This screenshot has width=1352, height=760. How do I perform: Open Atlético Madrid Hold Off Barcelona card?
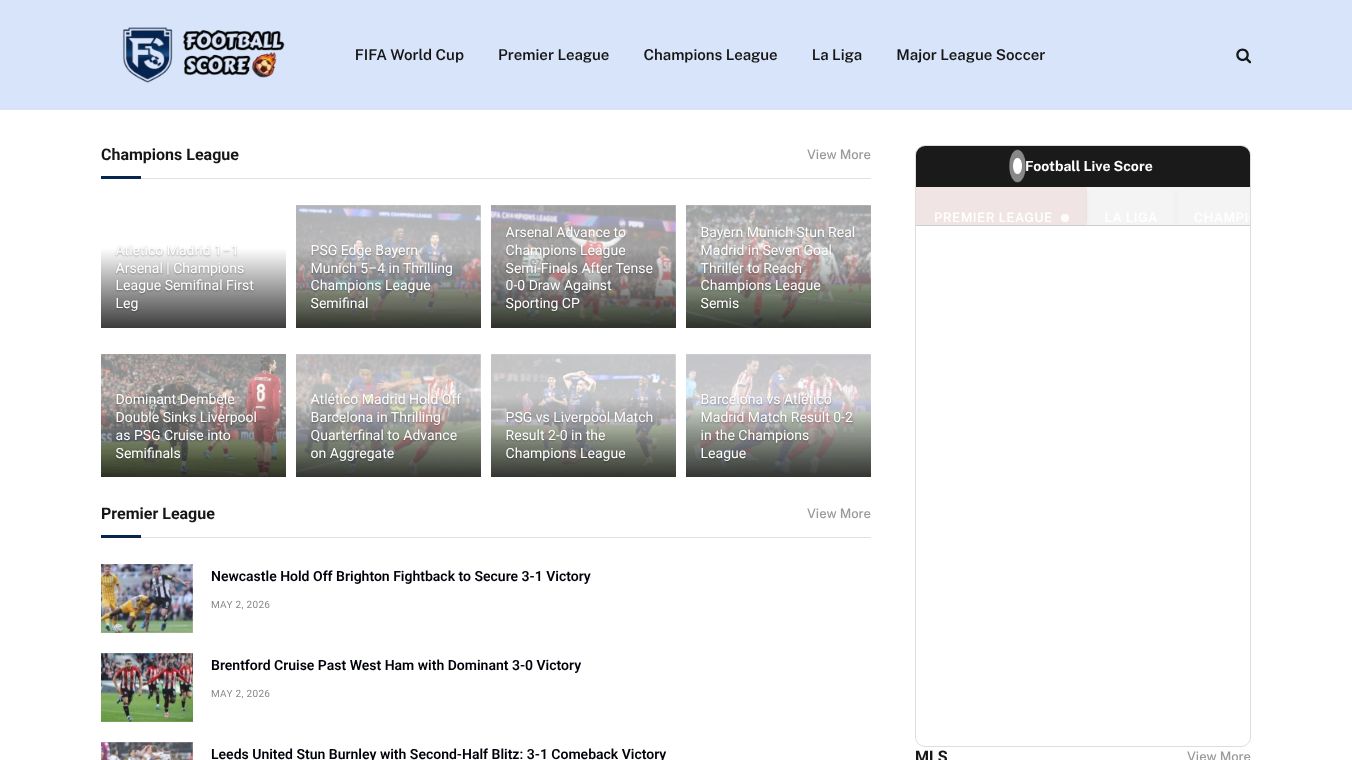388,415
